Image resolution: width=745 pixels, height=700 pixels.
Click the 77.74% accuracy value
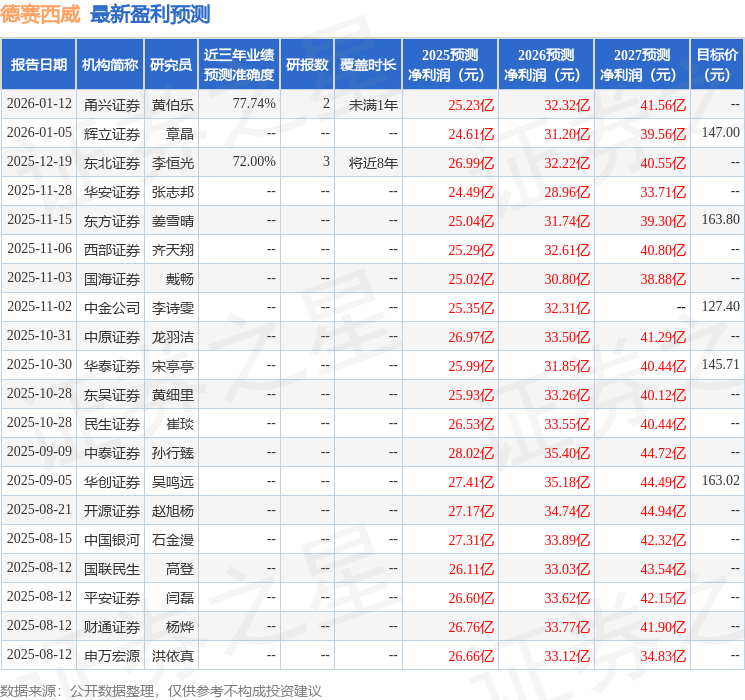254,104
